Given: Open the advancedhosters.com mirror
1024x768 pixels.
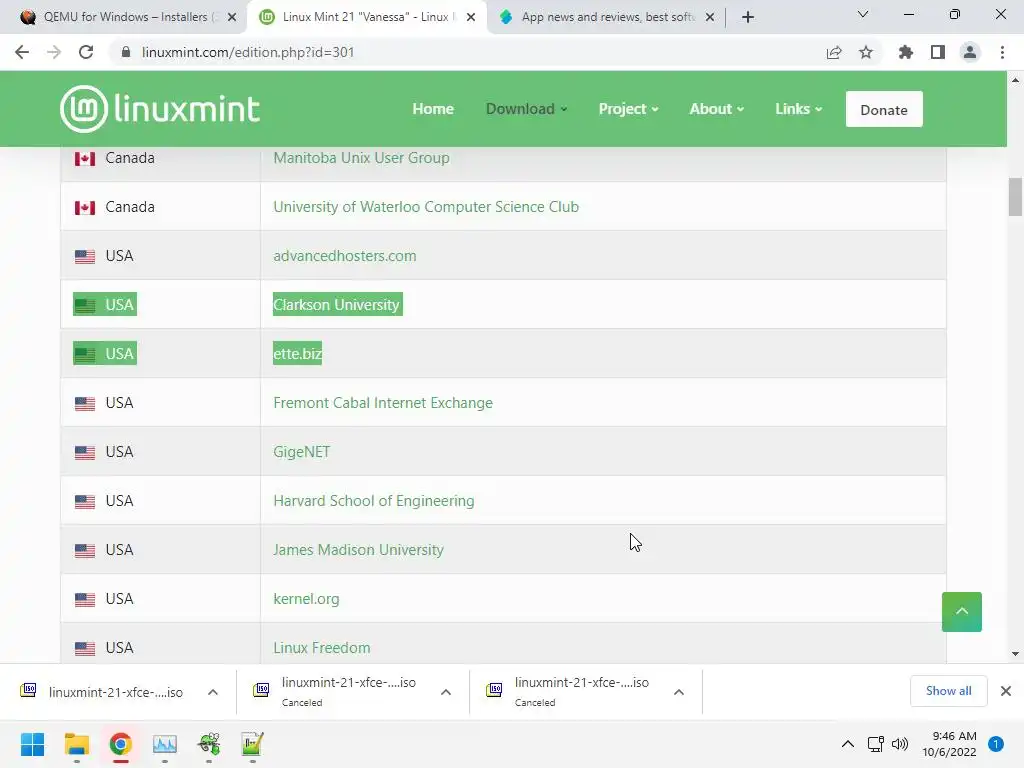Looking at the screenshot, I should coord(344,256).
